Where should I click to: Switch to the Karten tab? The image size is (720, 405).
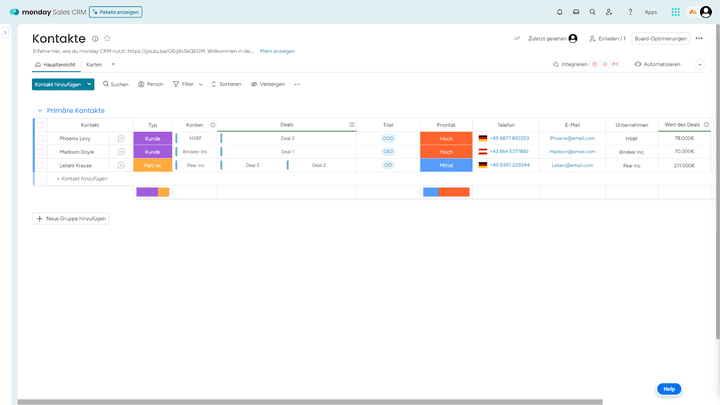(94, 64)
